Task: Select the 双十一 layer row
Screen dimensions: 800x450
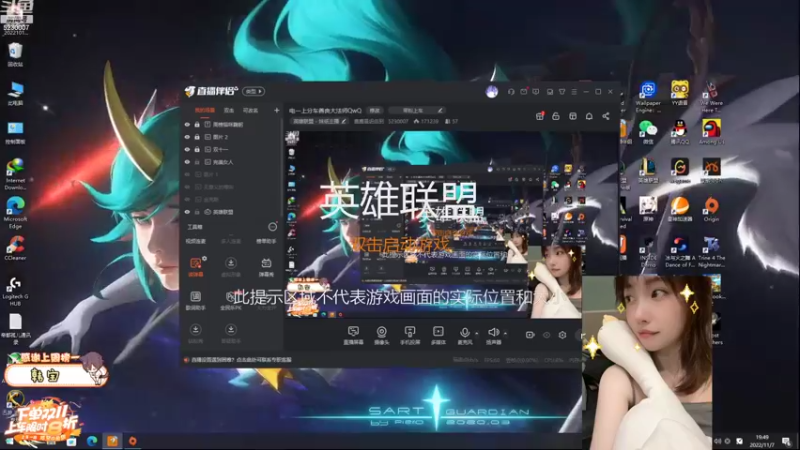Action: (232, 149)
